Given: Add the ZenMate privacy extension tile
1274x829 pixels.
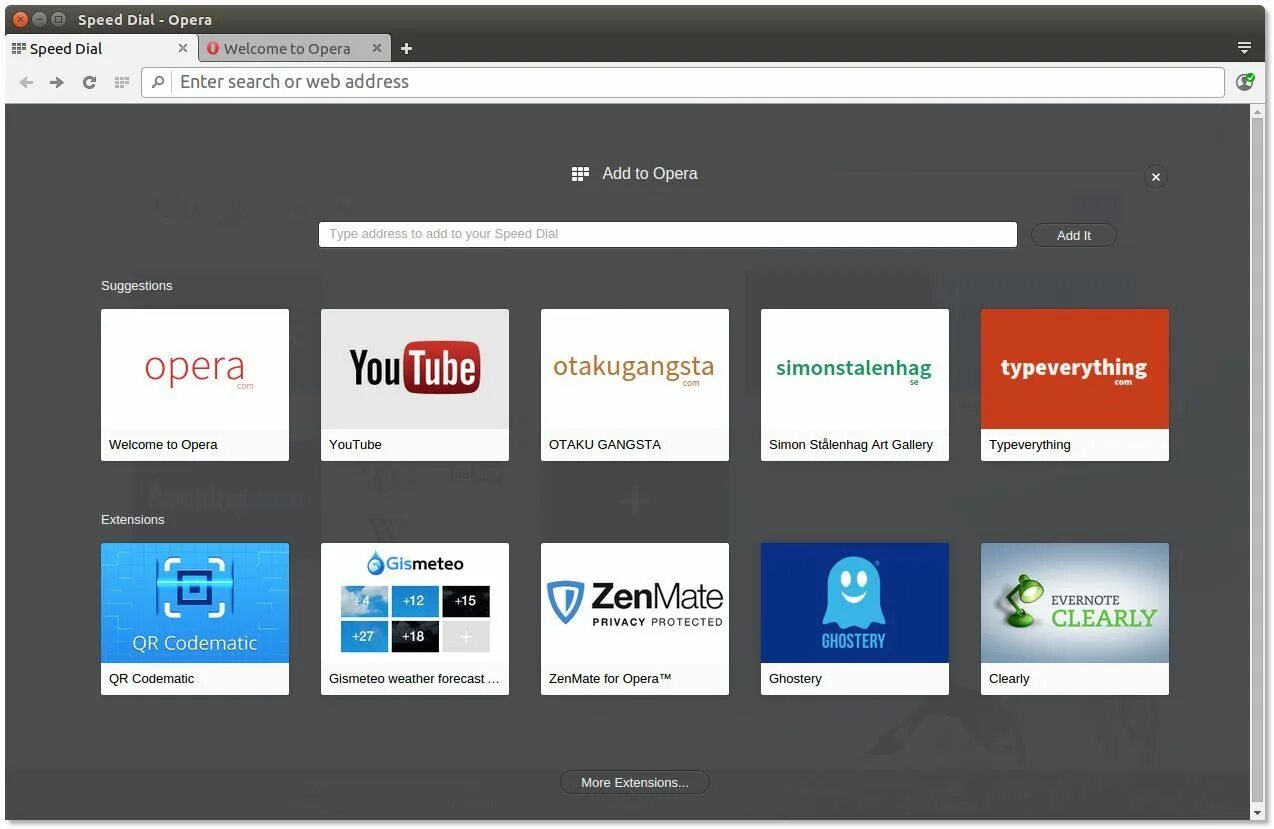Looking at the screenshot, I should 635,619.
